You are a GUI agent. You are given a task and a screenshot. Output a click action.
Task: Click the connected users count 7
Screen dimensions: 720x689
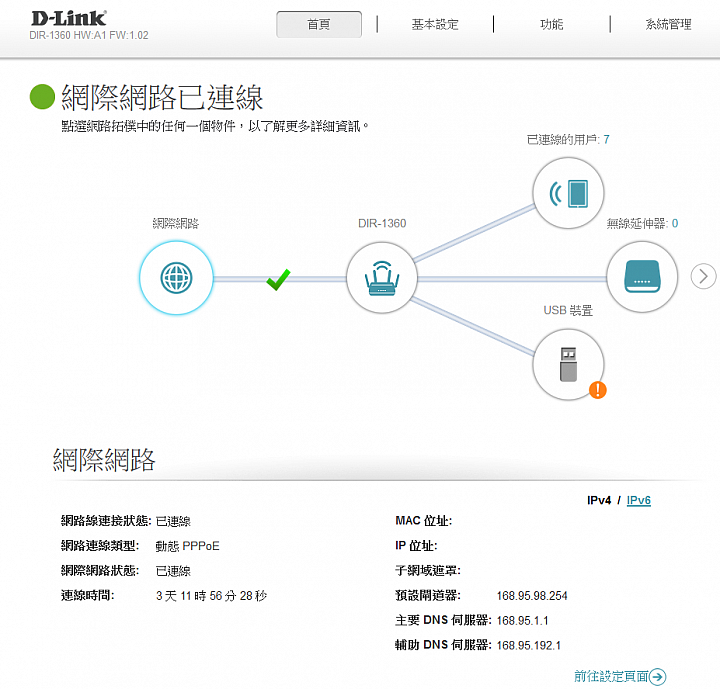click(x=607, y=139)
